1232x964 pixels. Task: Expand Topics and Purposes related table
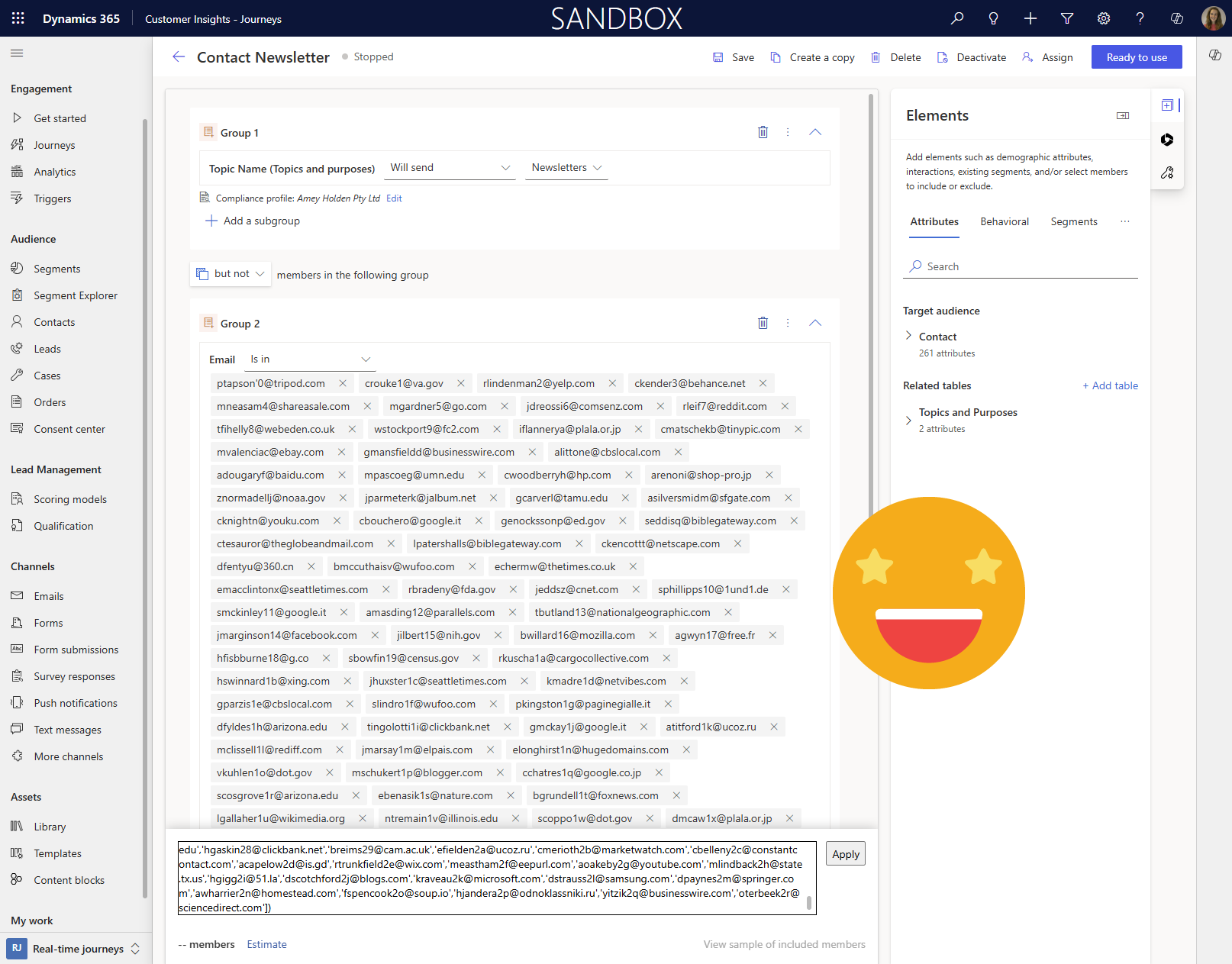[908, 420]
